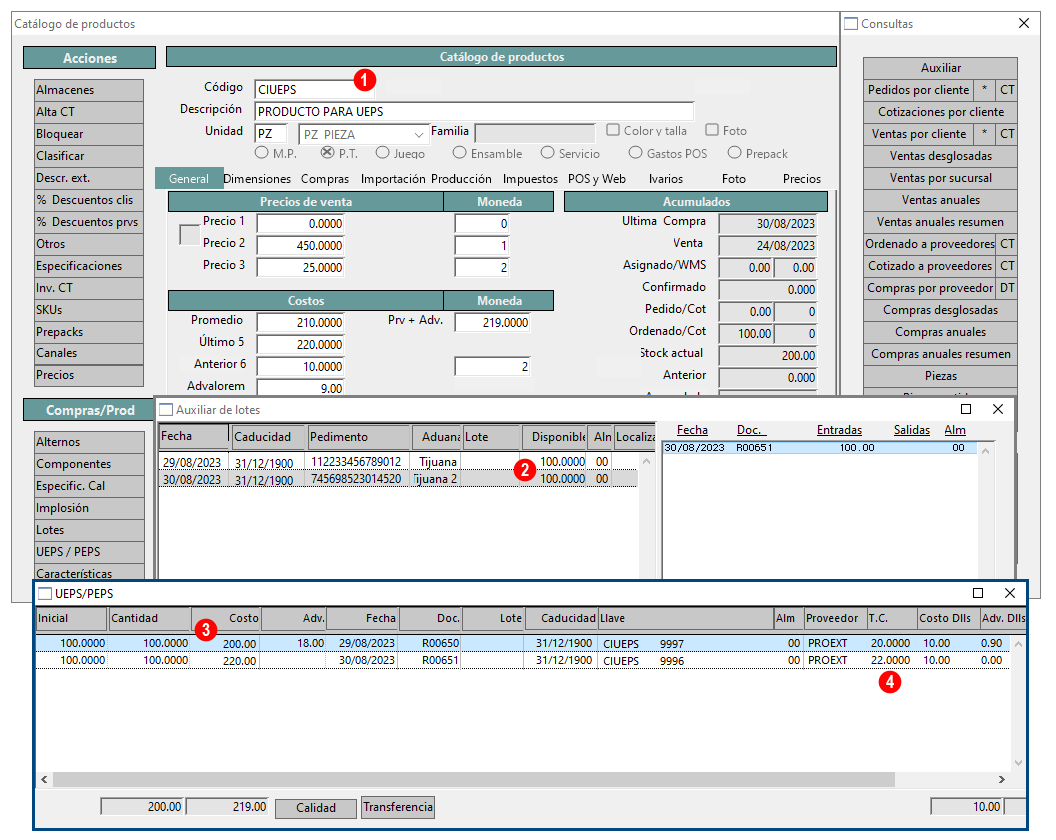Image resolution: width=1056 pixels, height=840 pixels.
Task: Click the Costo Dlls column header
Action: pos(948,618)
